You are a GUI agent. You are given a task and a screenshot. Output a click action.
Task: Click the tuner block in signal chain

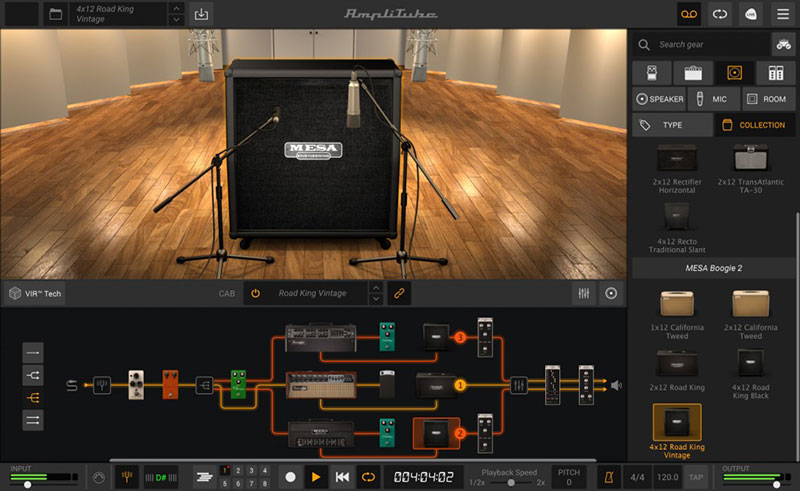102,385
